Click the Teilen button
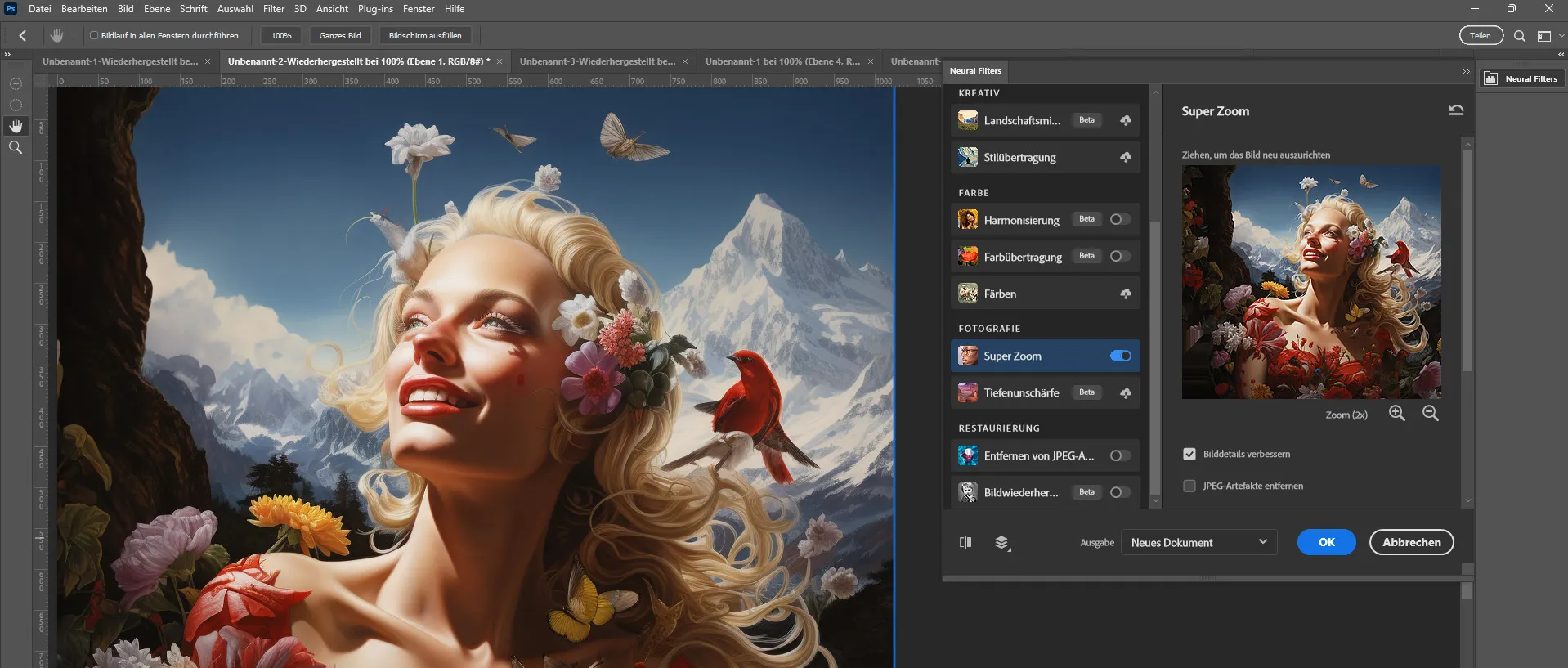Viewport: 1568px width, 668px height. (1481, 35)
